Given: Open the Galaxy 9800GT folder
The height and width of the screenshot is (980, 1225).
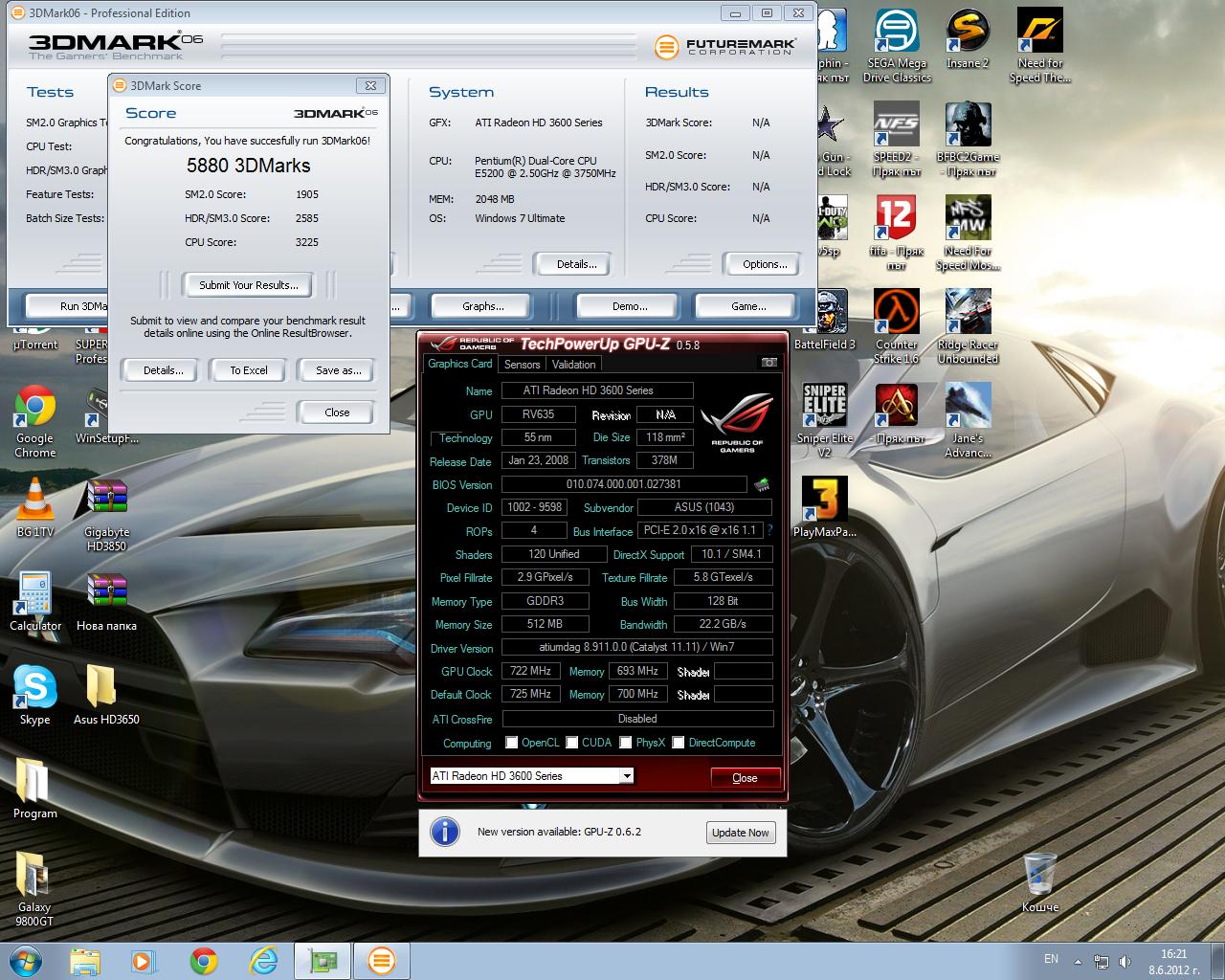Looking at the screenshot, I should (x=35, y=890).
